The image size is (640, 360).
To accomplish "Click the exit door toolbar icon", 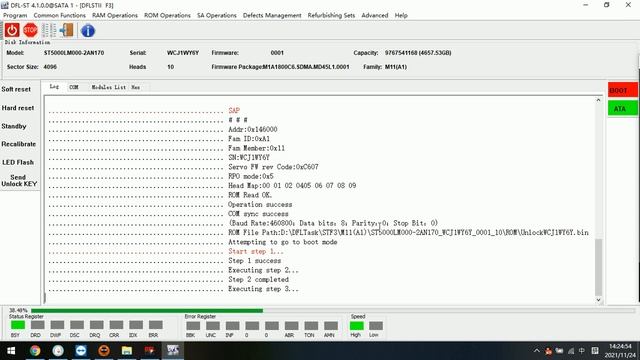I will [67, 30].
